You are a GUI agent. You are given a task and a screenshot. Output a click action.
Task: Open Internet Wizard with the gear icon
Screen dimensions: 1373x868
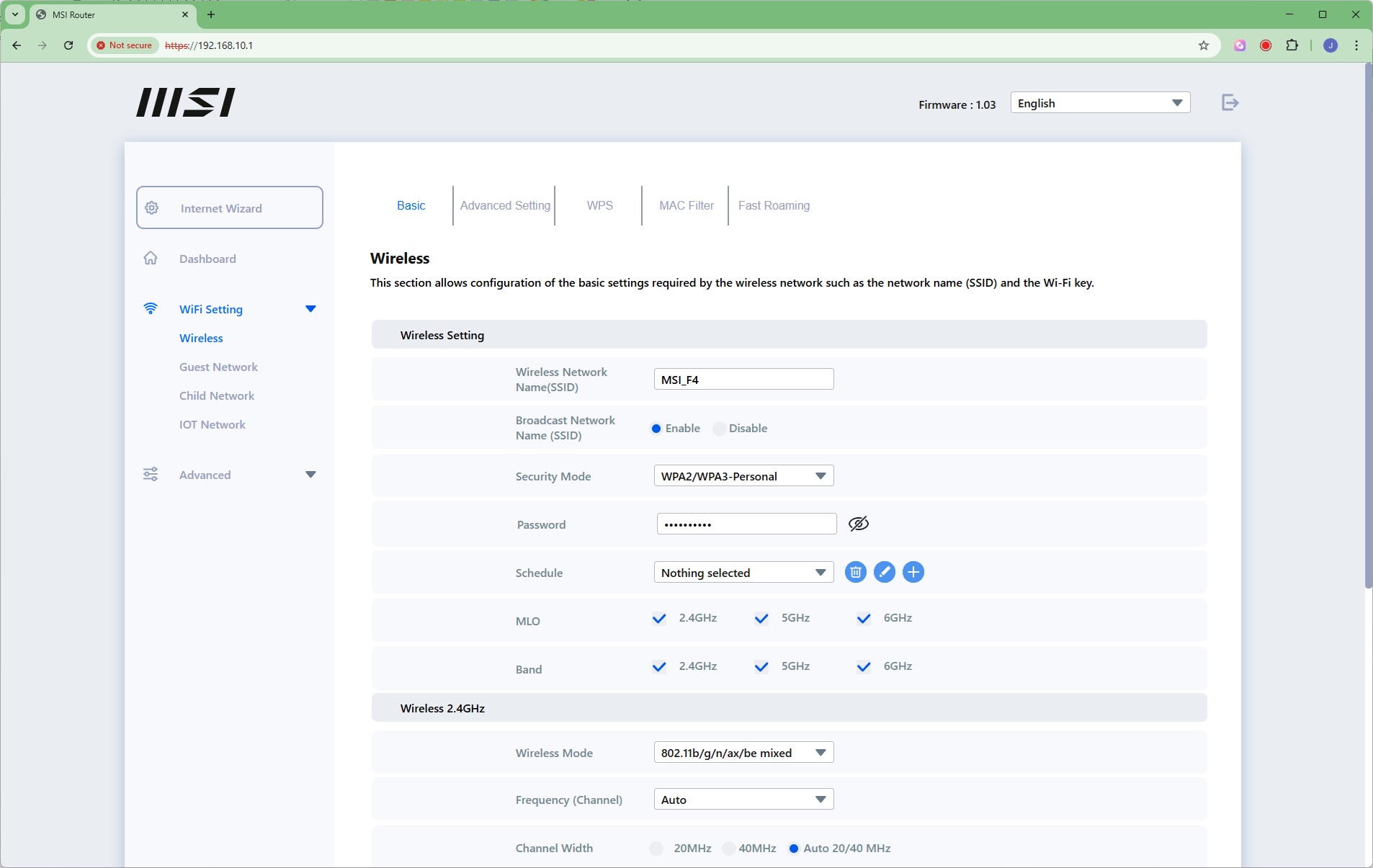point(152,208)
